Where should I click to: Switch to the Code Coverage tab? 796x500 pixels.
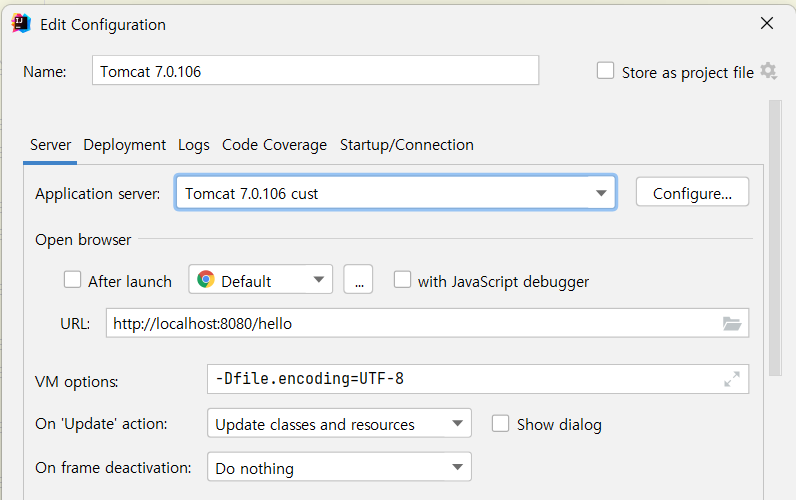tap(274, 145)
